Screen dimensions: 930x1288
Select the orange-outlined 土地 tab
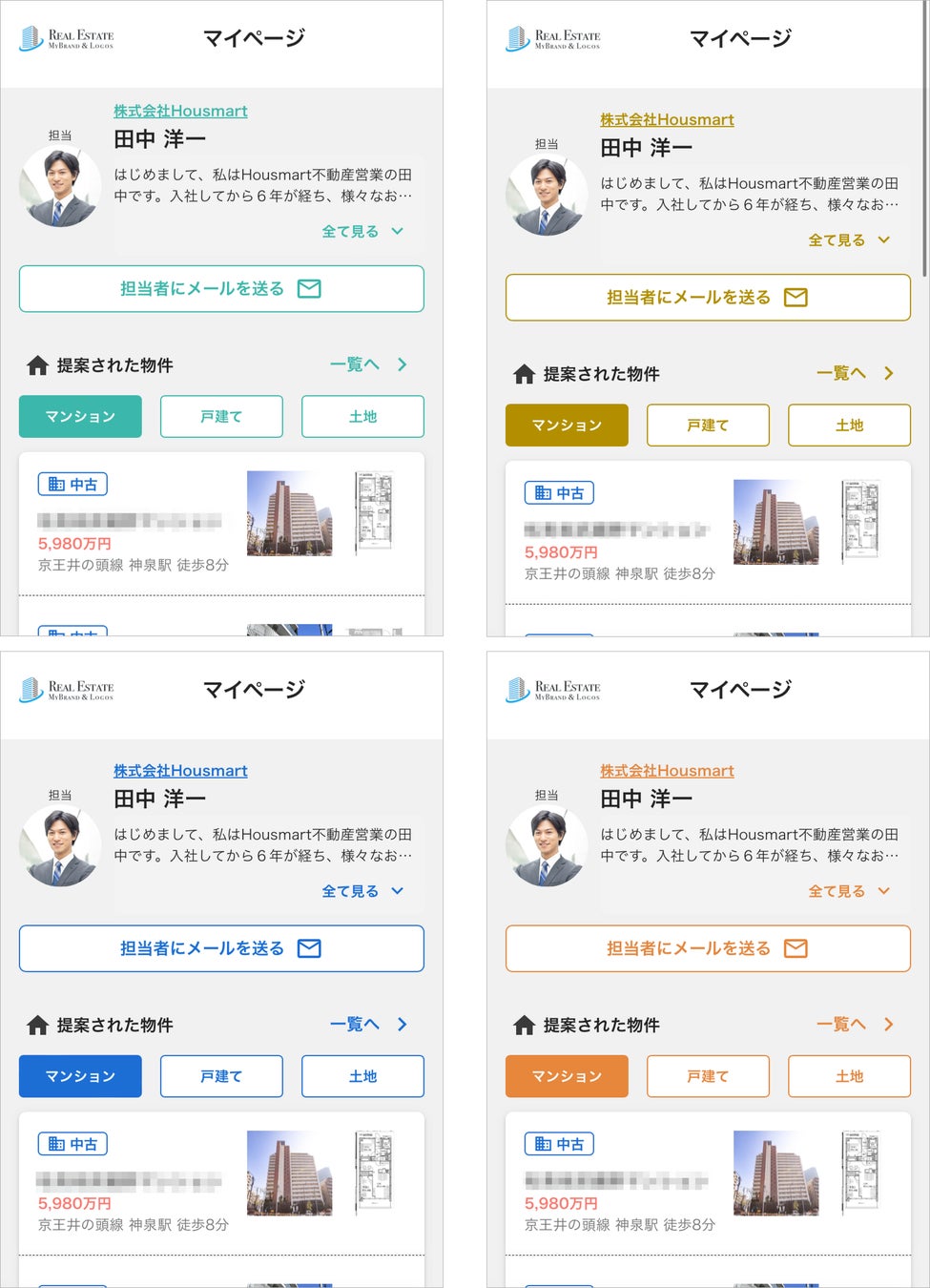[849, 1076]
